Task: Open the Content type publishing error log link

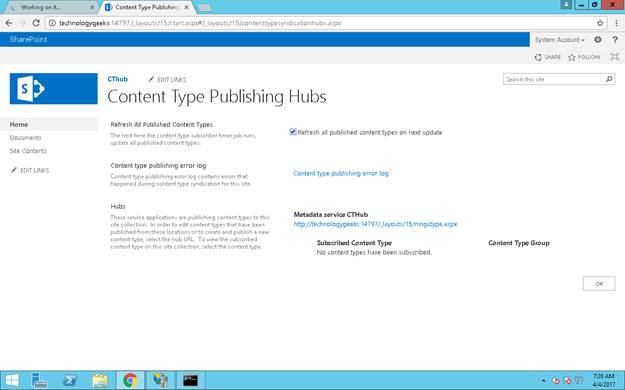Action: [x=341, y=173]
